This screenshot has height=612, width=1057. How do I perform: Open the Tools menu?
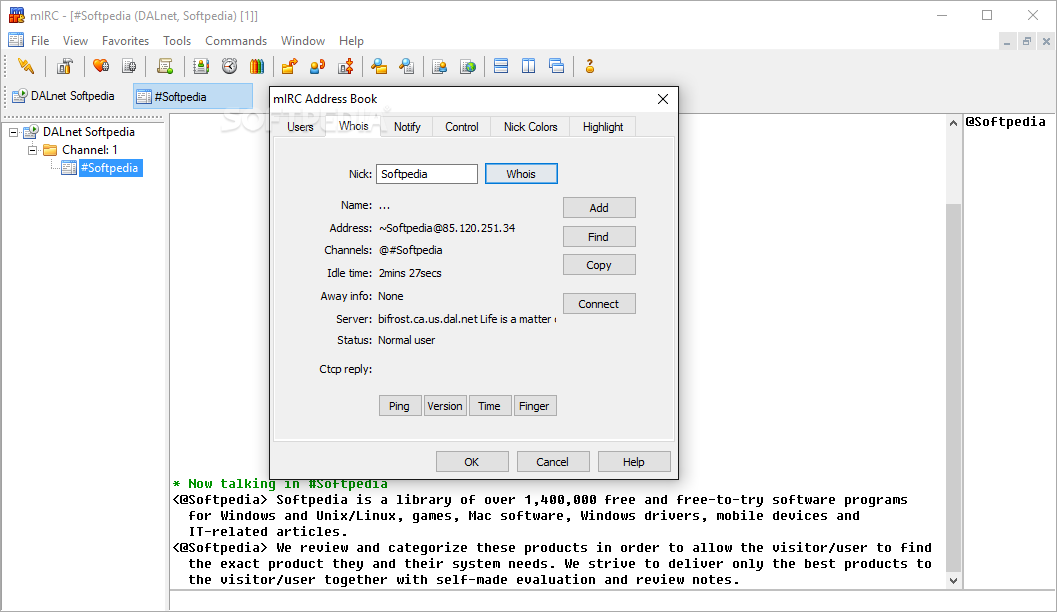tap(177, 40)
